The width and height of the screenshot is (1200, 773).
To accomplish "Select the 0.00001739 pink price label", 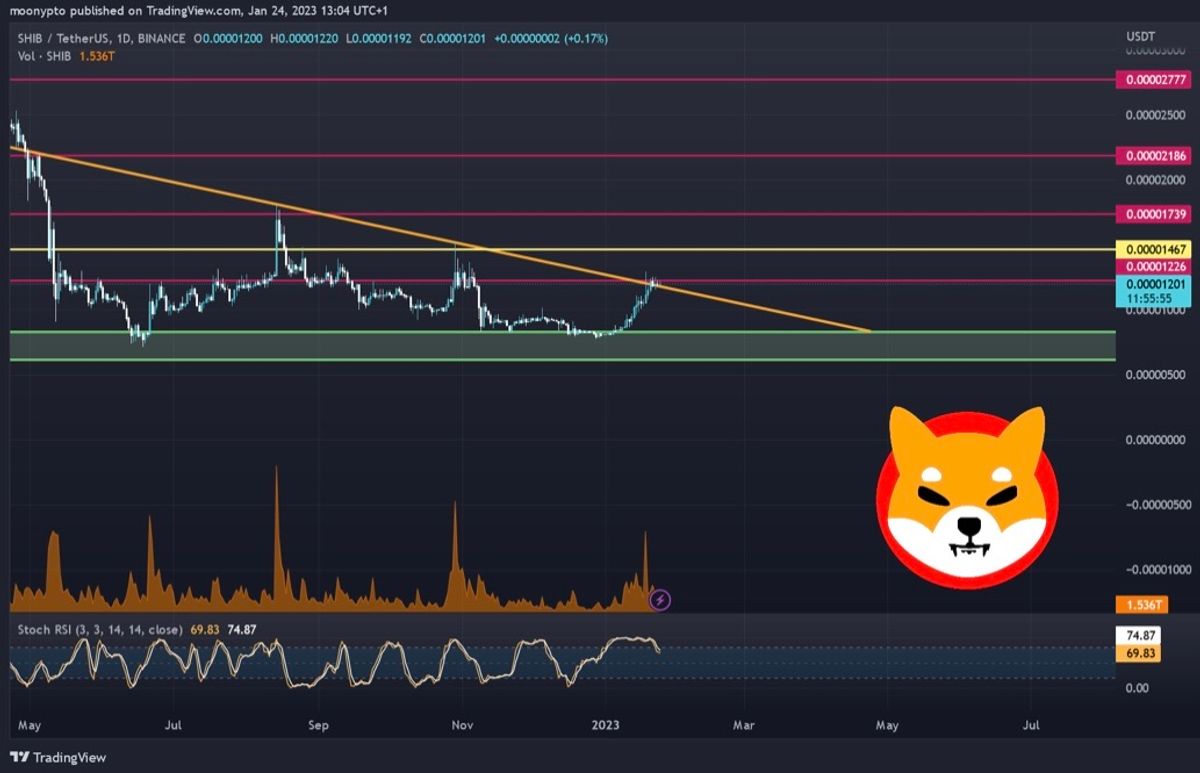I will click(x=1153, y=214).
